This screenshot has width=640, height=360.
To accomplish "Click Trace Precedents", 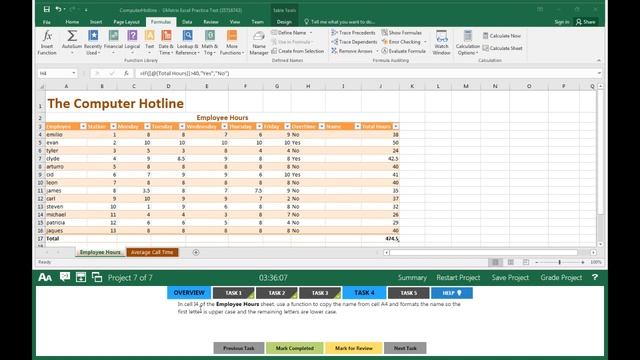I will pyautogui.click(x=353, y=33).
